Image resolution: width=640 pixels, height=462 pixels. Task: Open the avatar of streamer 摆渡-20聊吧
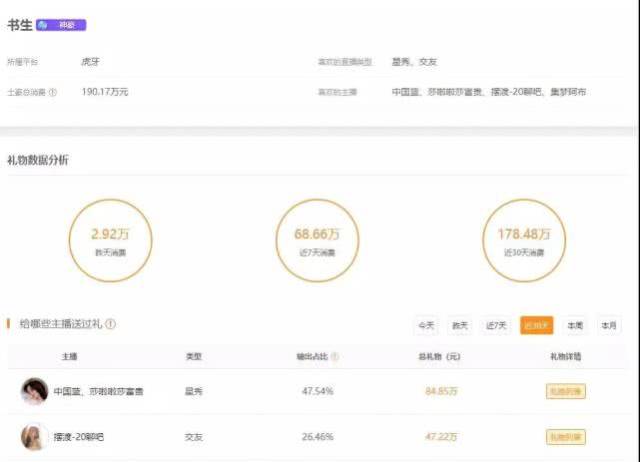pos(34,437)
